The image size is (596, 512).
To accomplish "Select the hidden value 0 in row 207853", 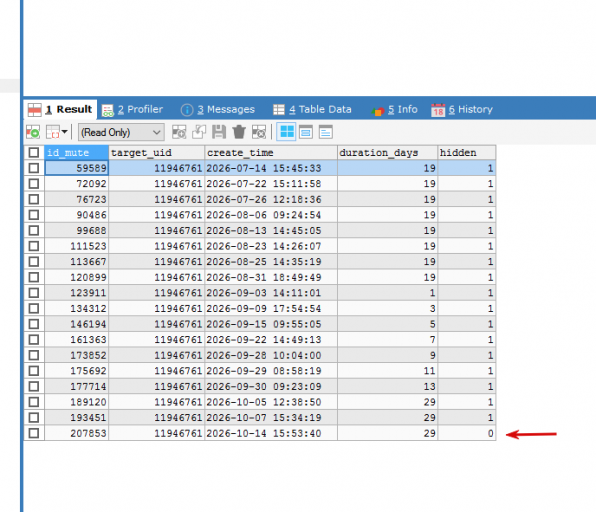I will 467,433.
